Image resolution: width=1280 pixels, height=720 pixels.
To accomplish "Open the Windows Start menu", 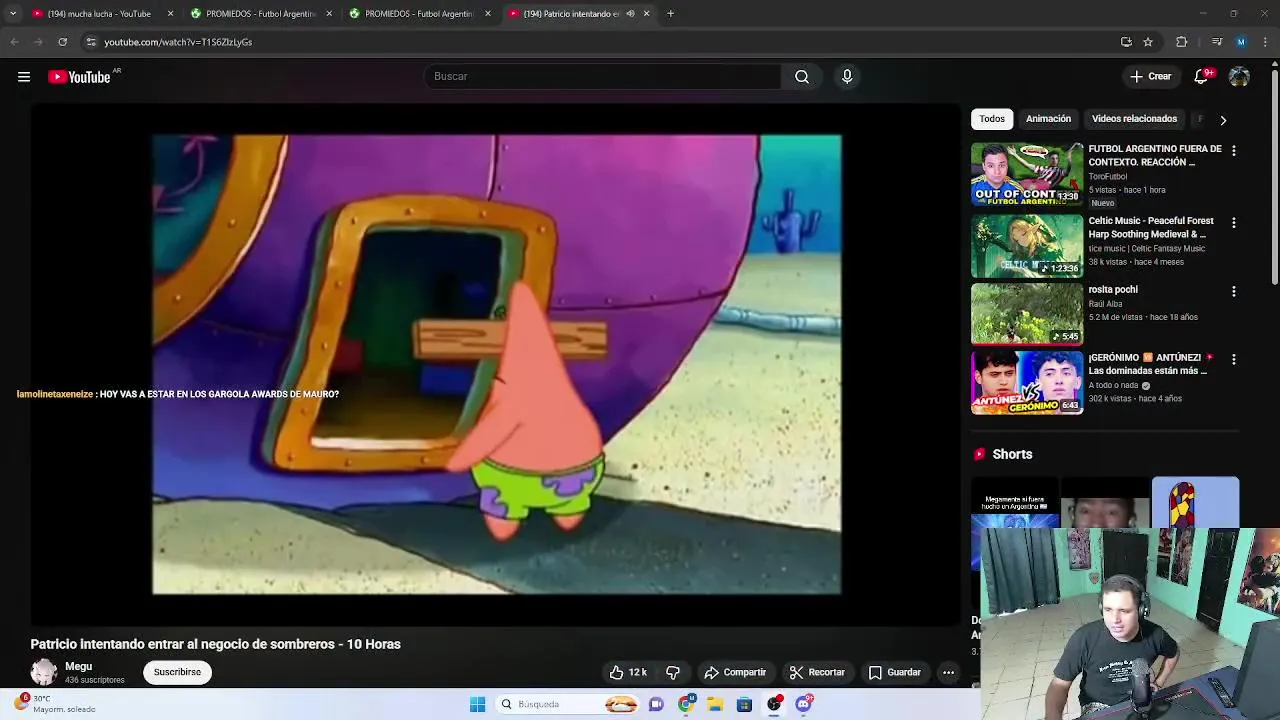I will coord(478,704).
